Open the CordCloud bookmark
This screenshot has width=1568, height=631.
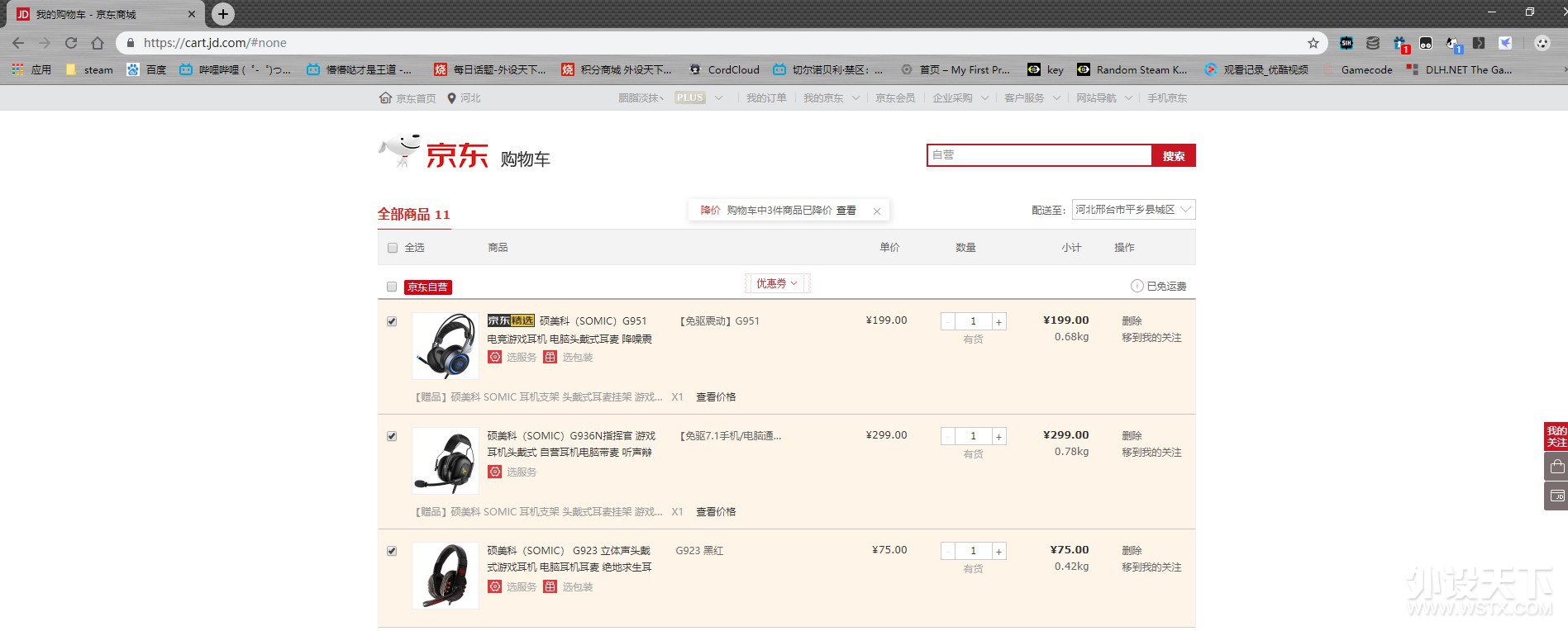click(724, 70)
